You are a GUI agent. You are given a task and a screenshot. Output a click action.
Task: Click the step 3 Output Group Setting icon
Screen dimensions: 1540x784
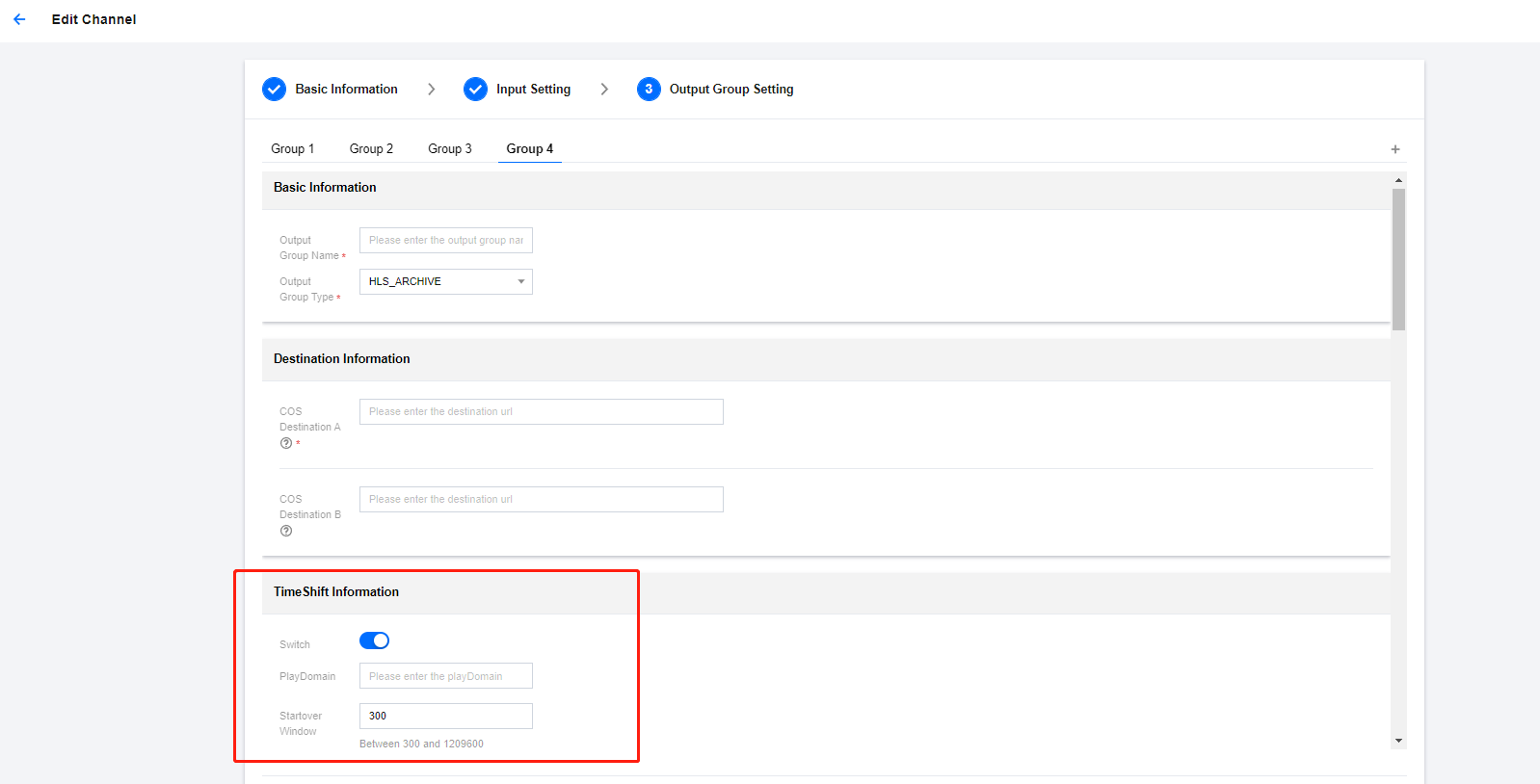[649, 90]
